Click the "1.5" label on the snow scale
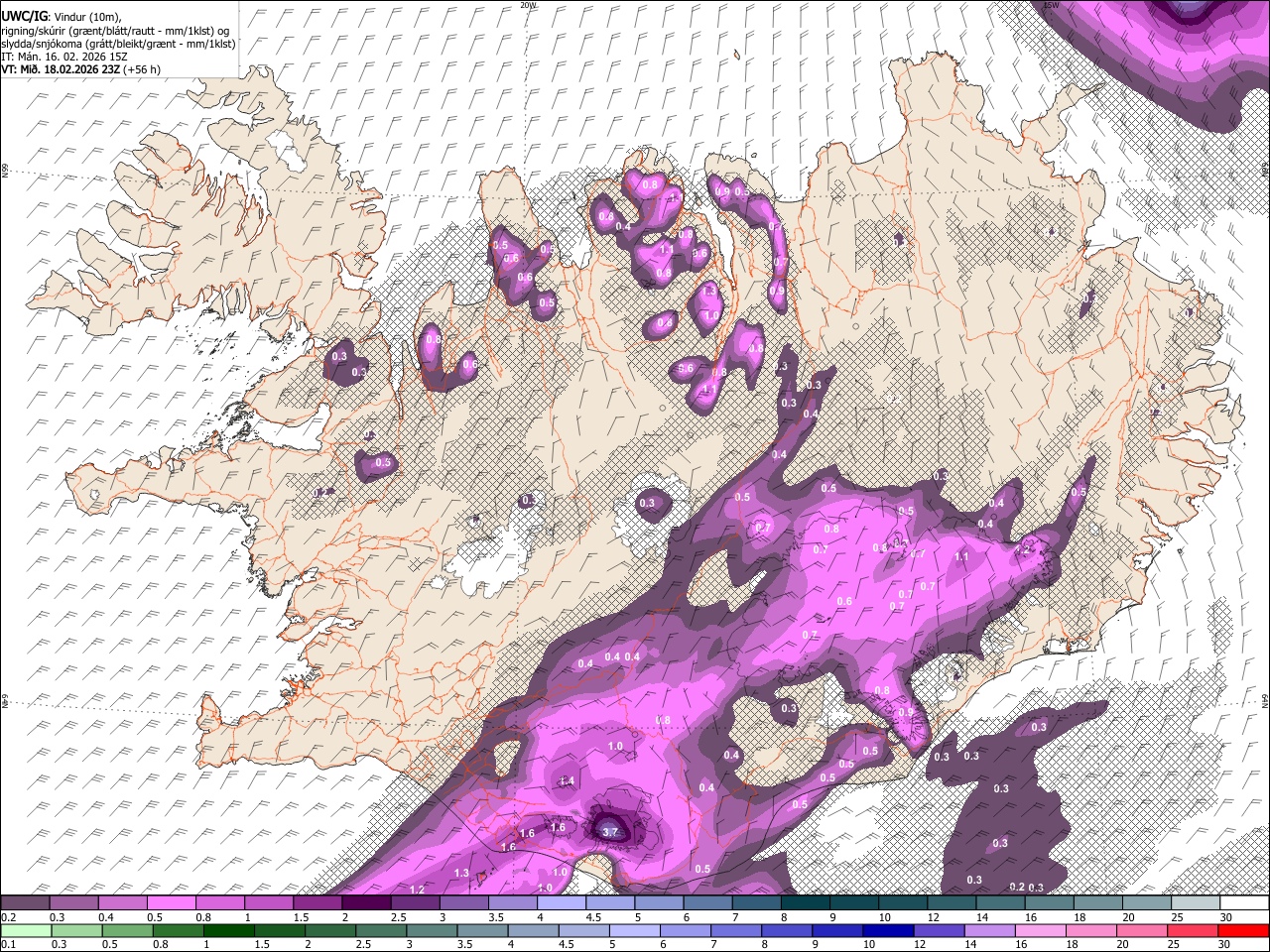The image size is (1270, 952). click(x=302, y=917)
